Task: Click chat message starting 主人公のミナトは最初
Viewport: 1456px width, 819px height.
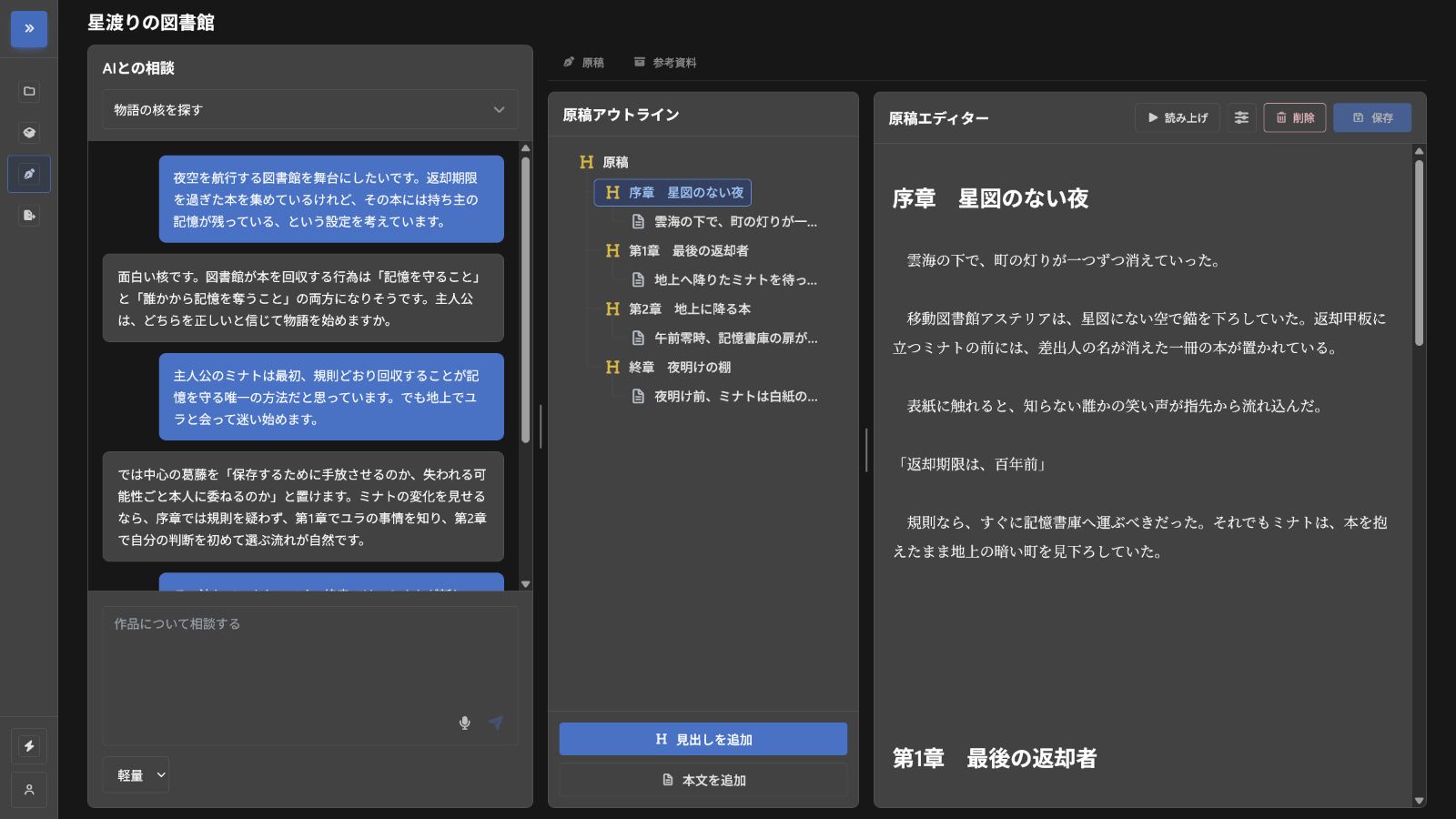Action: coord(331,397)
